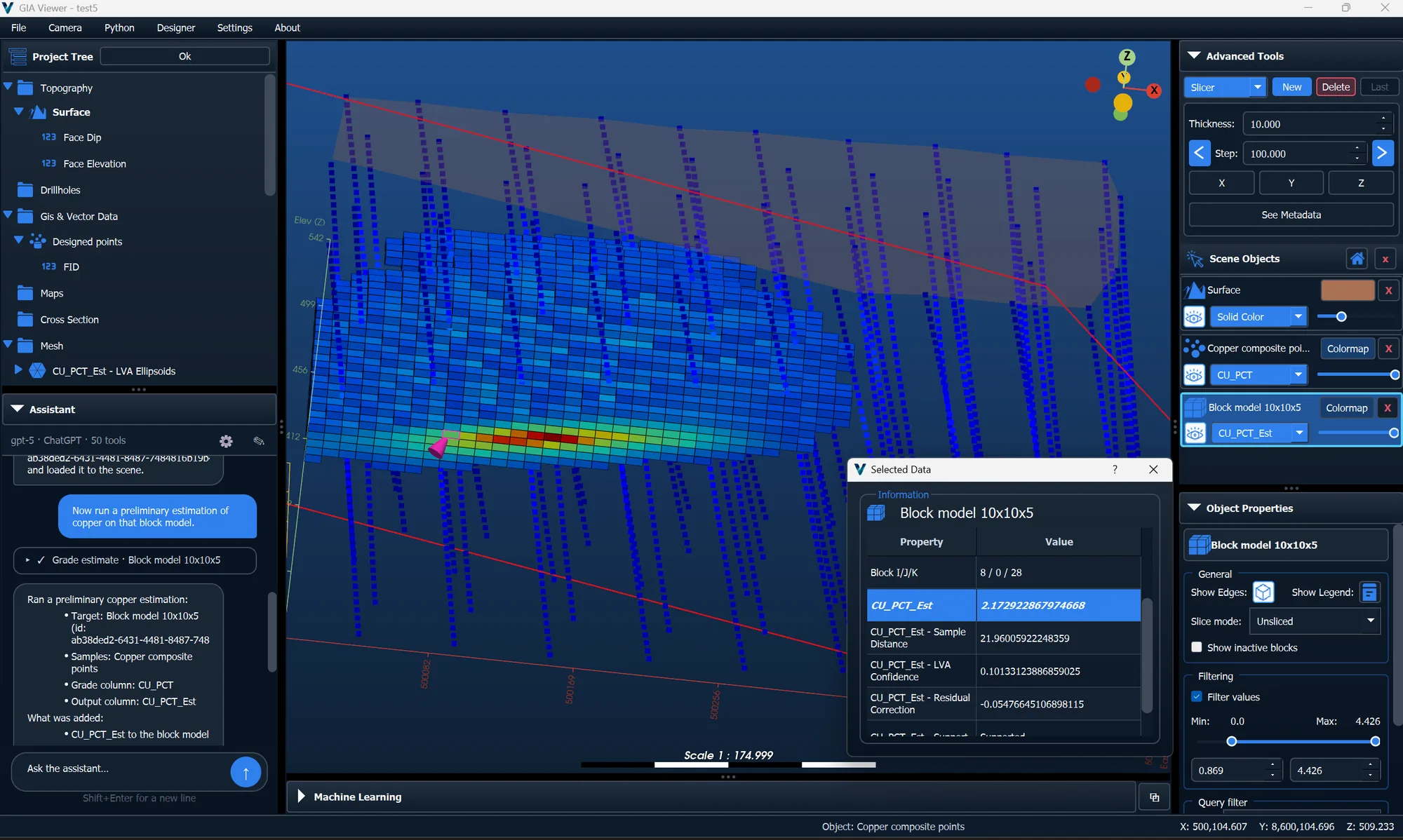The image size is (1403, 840).
Task: Open the Settings menu
Action: [234, 28]
